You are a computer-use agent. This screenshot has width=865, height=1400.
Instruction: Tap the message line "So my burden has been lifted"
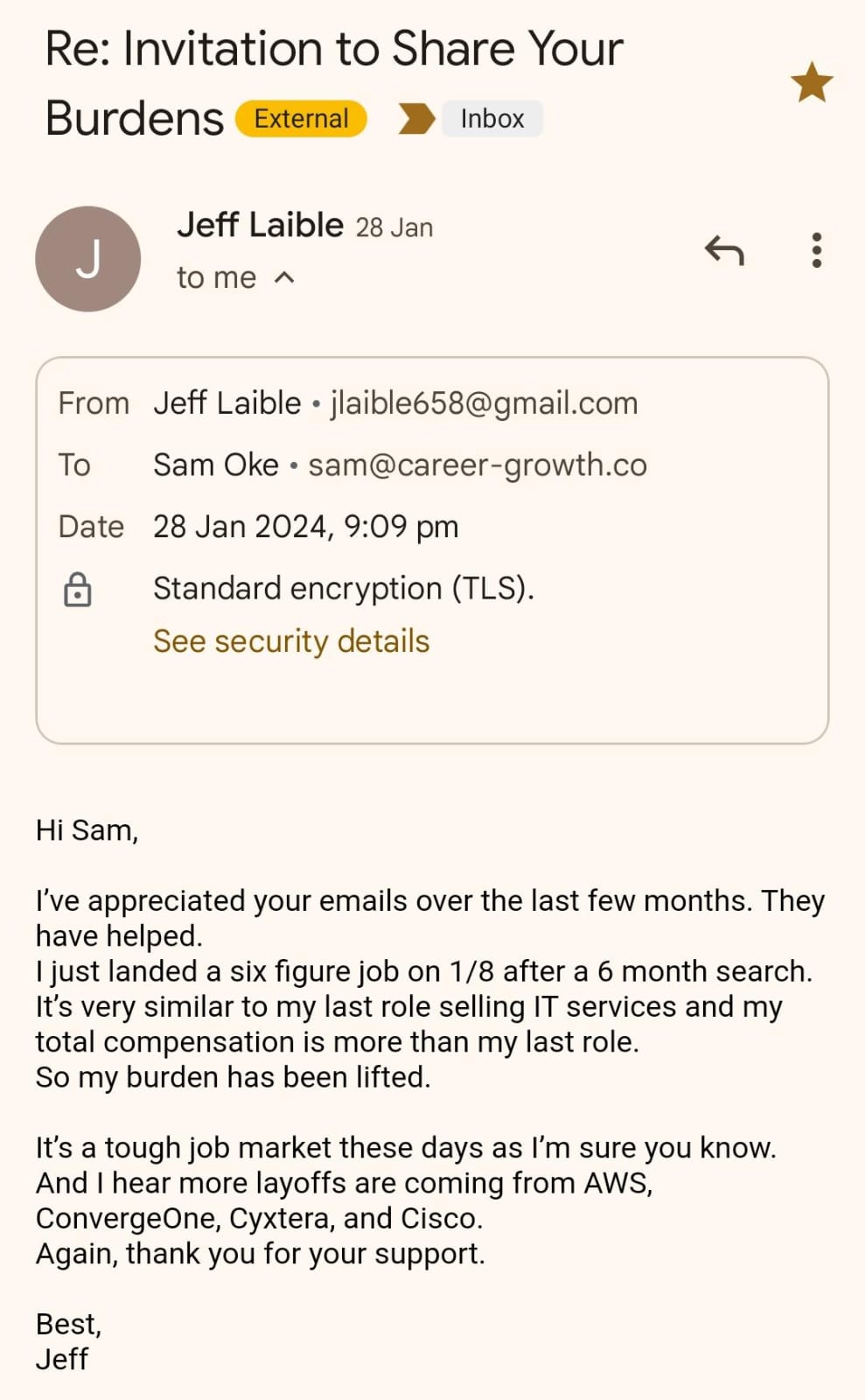(x=233, y=1077)
